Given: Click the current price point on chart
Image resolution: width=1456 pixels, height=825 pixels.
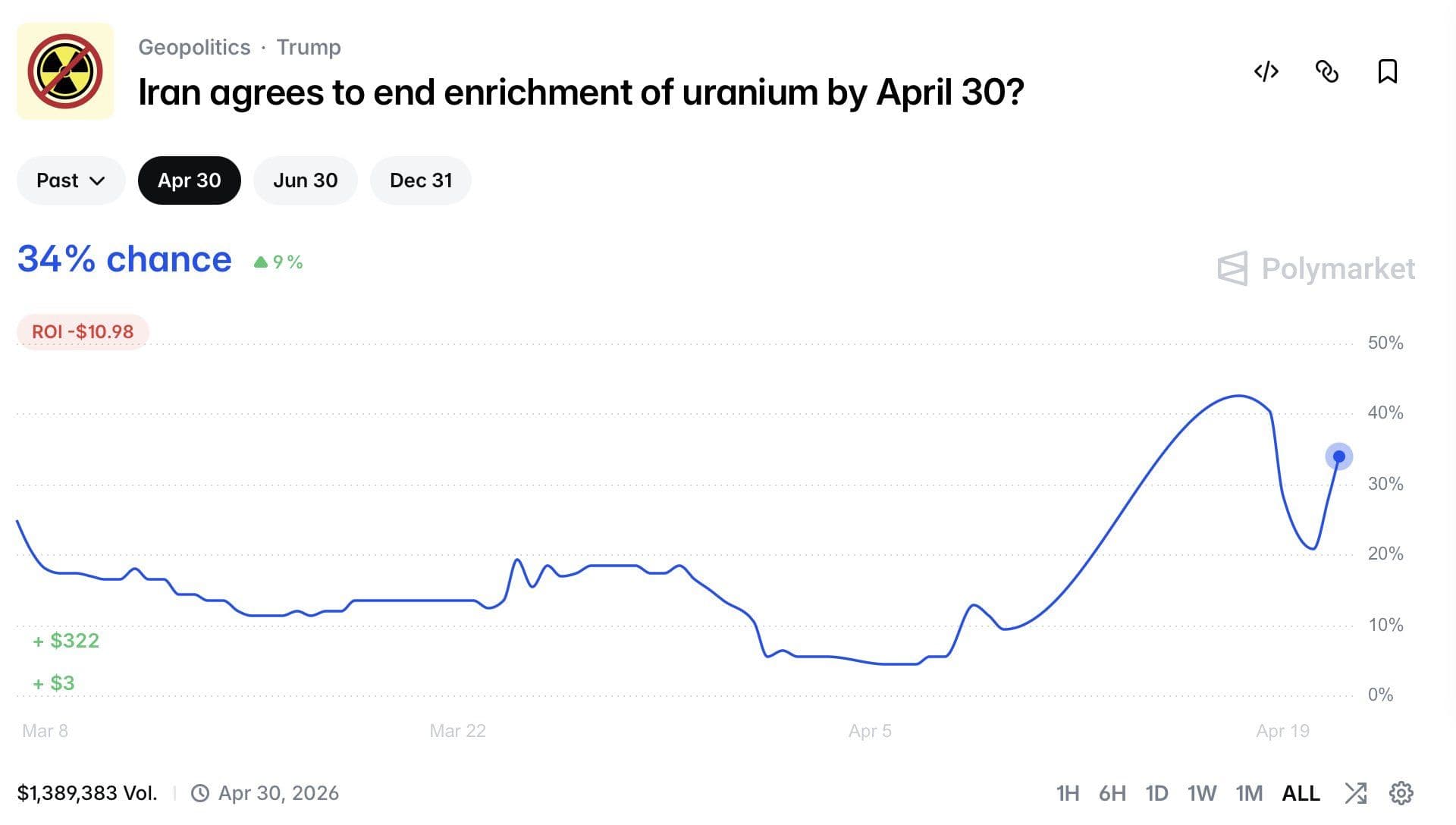Looking at the screenshot, I should [1338, 456].
